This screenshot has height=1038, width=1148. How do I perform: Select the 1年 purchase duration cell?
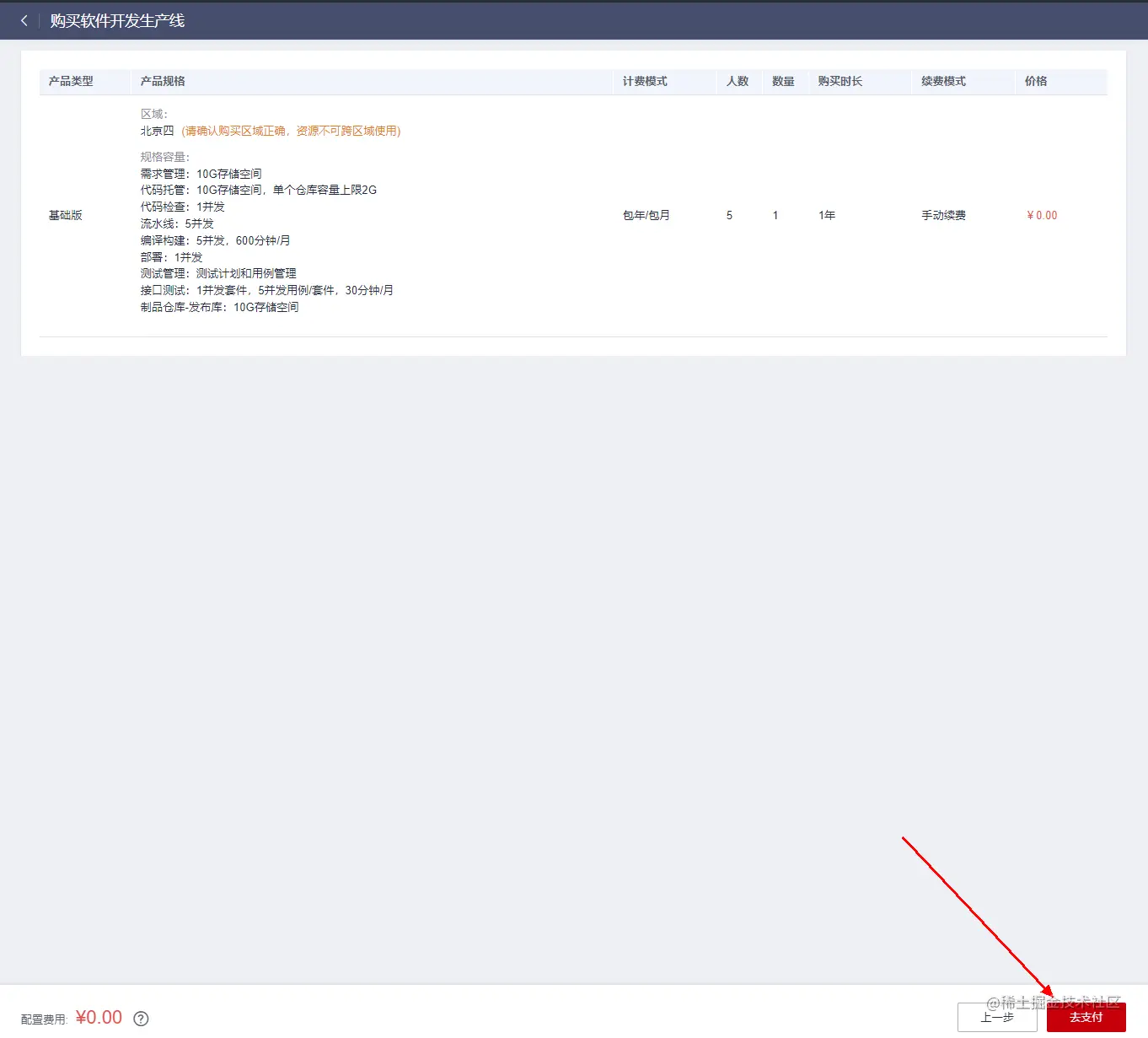tap(826, 215)
